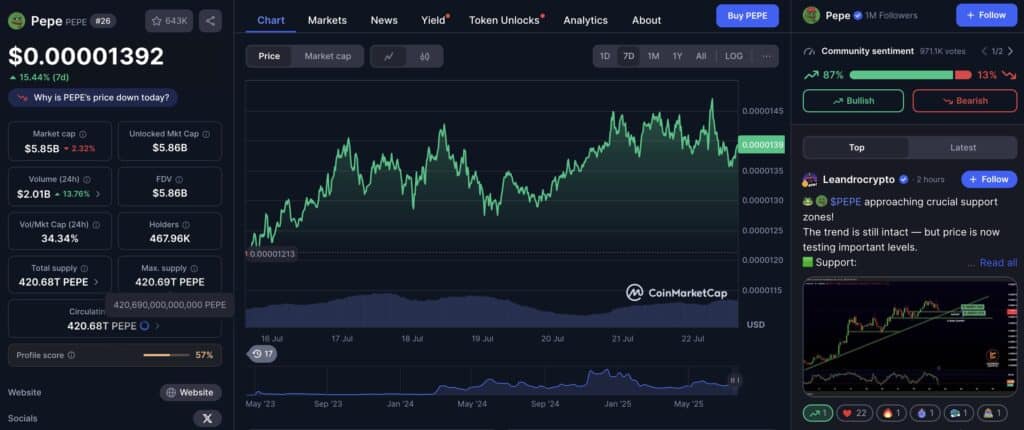Open Market cap info icon
The image size is (1024, 430).
click(x=82, y=134)
